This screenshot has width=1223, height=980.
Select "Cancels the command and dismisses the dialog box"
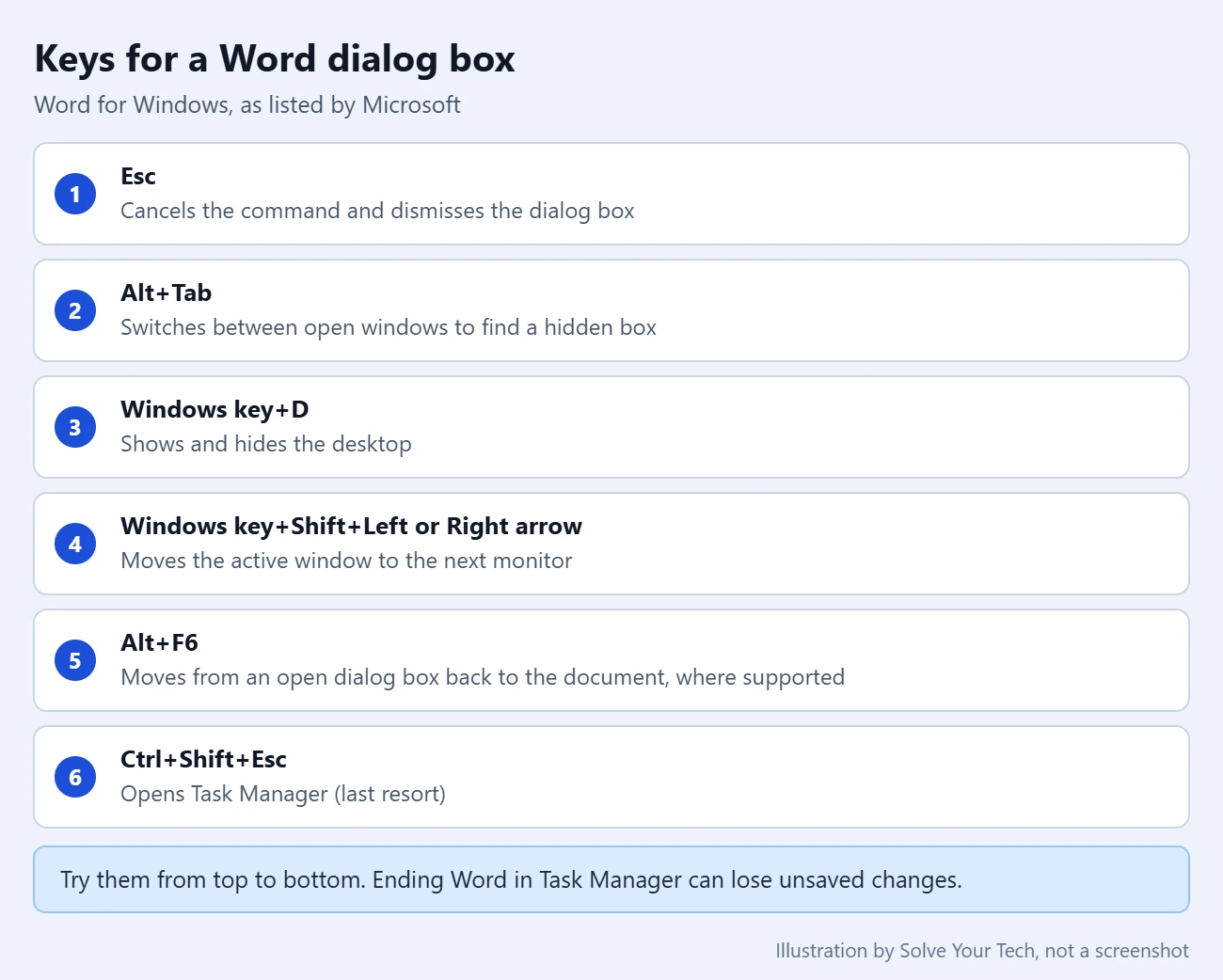tap(377, 211)
